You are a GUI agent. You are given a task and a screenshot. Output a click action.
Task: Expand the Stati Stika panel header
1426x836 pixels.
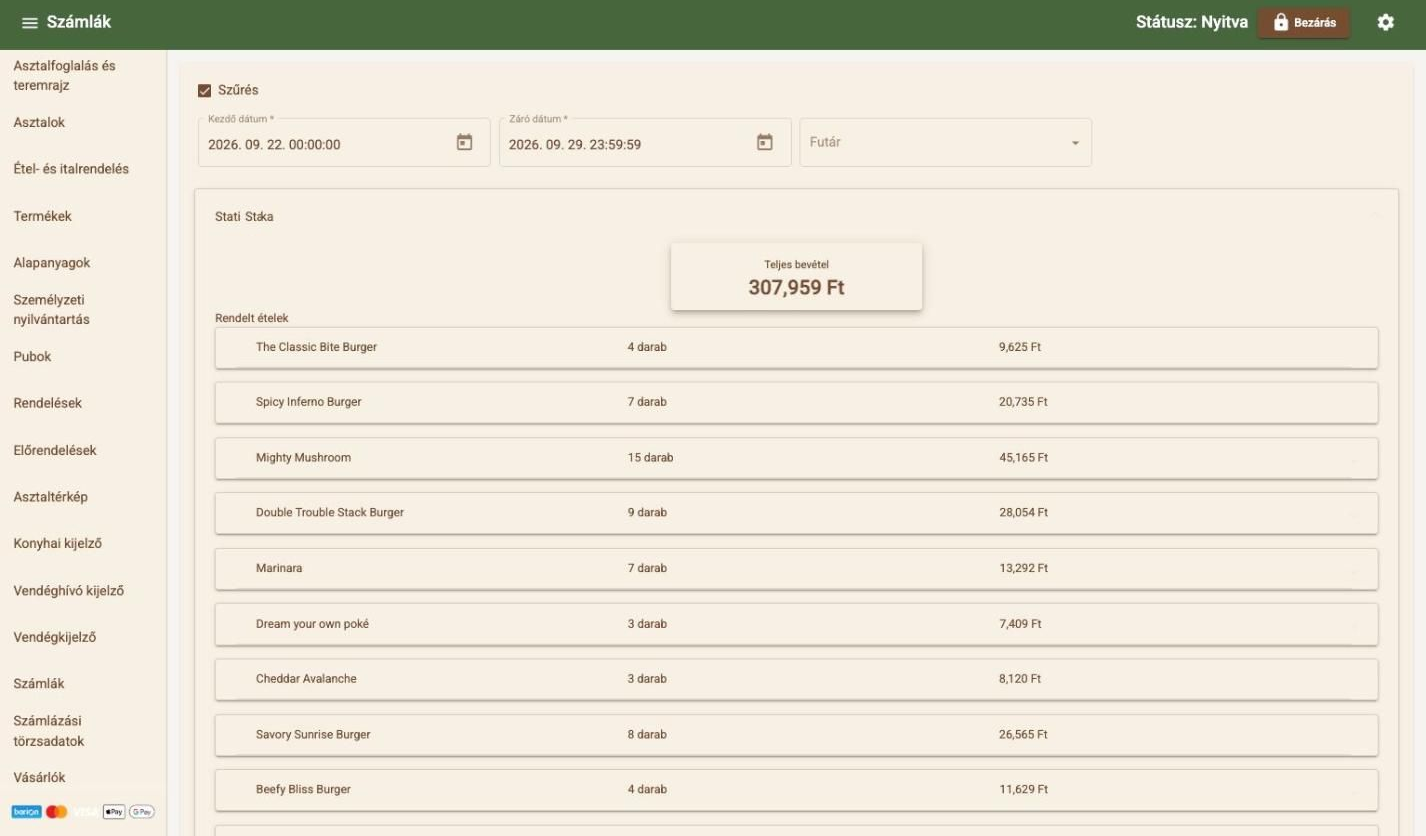click(796, 216)
